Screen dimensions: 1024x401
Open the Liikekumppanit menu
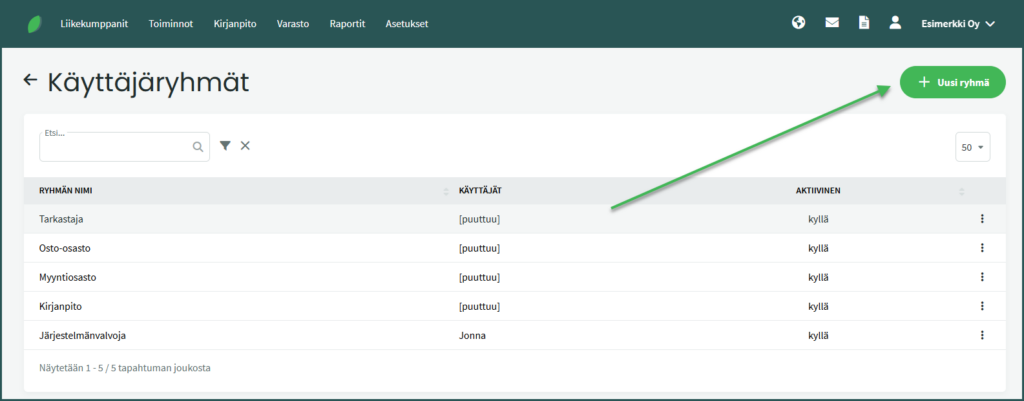pyautogui.click(x=94, y=23)
